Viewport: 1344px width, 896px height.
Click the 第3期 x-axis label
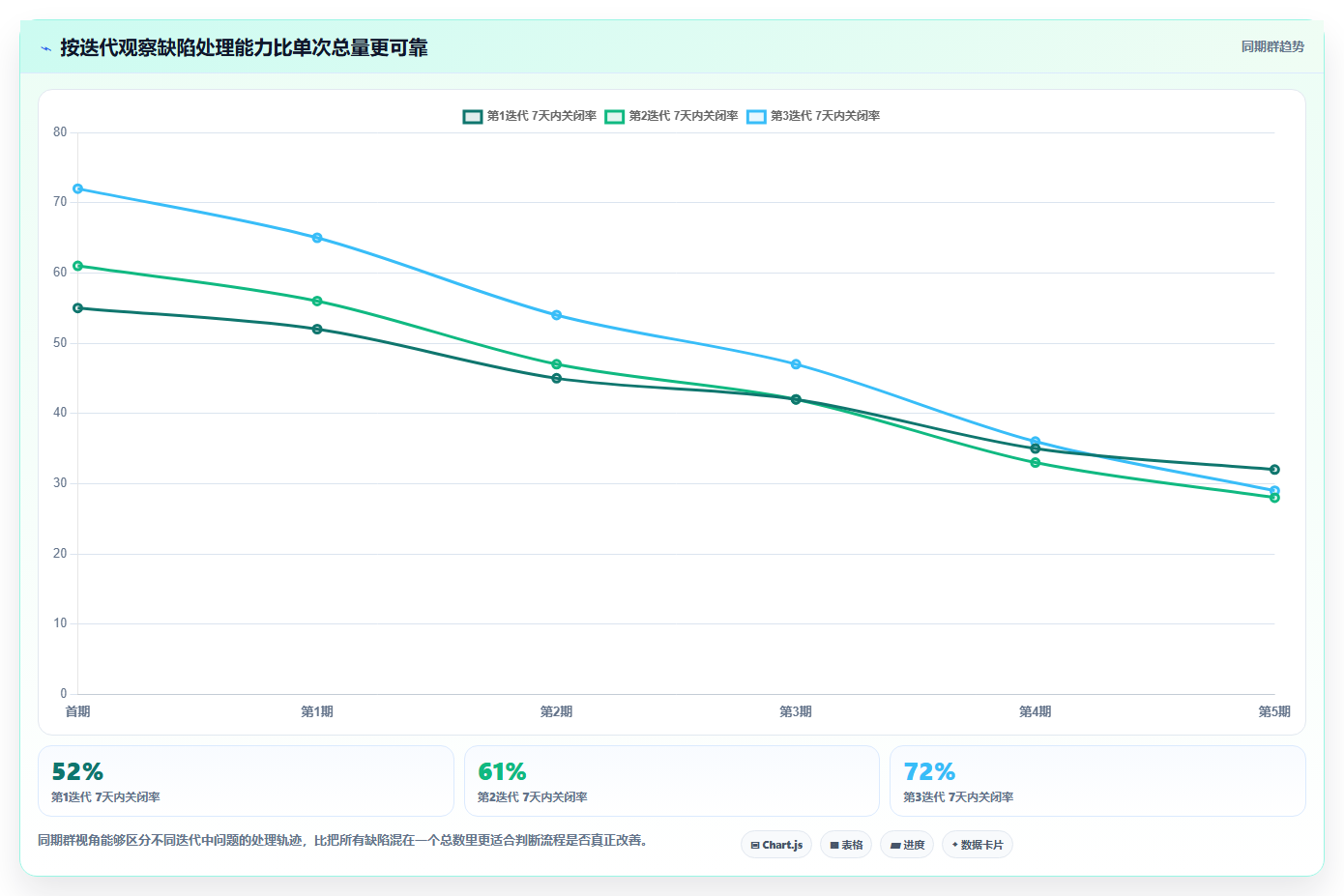[796, 711]
